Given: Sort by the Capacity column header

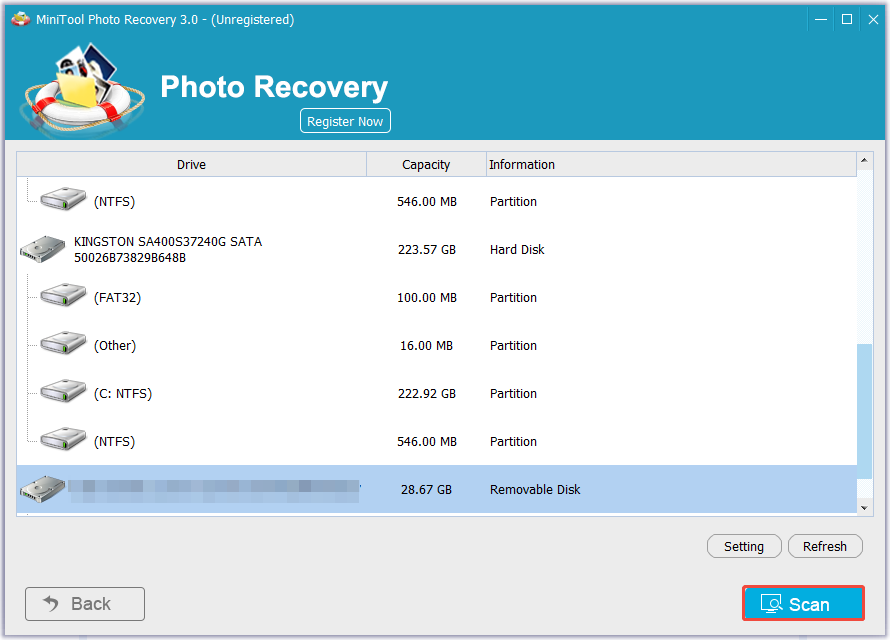Looking at the screenshot, I should [x=426, y=165].
